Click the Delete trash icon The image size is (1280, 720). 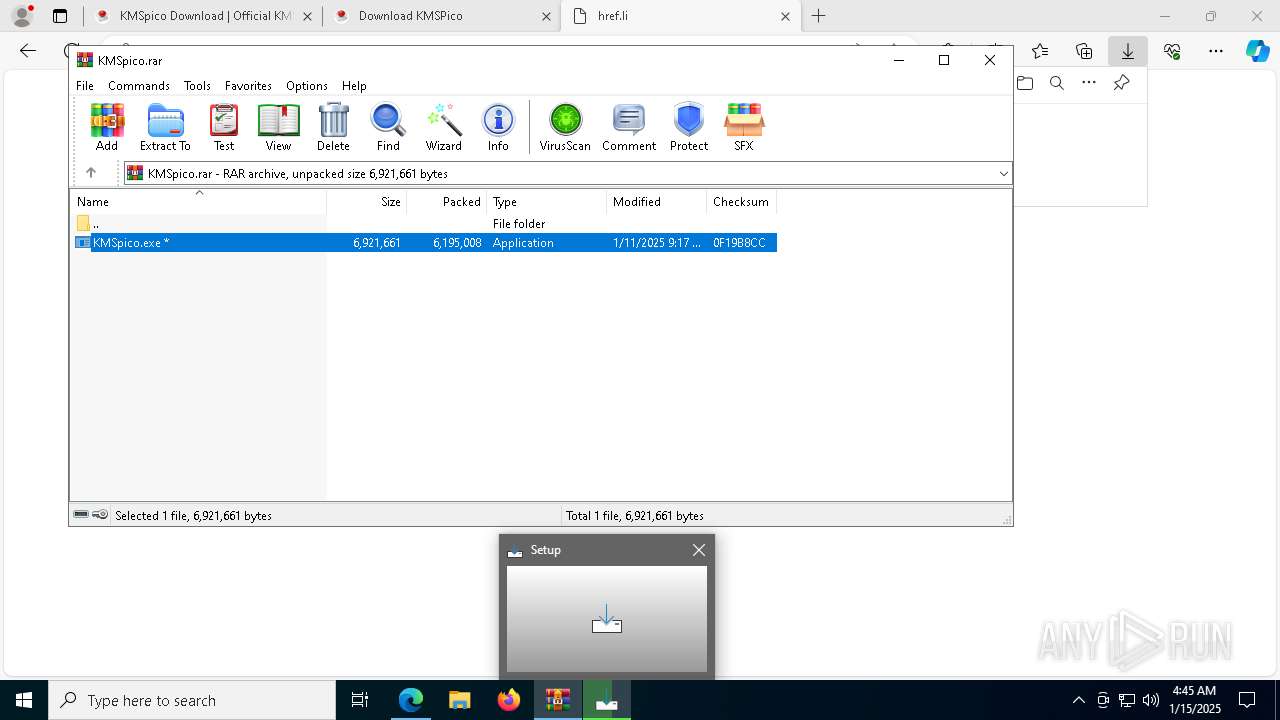333,127
